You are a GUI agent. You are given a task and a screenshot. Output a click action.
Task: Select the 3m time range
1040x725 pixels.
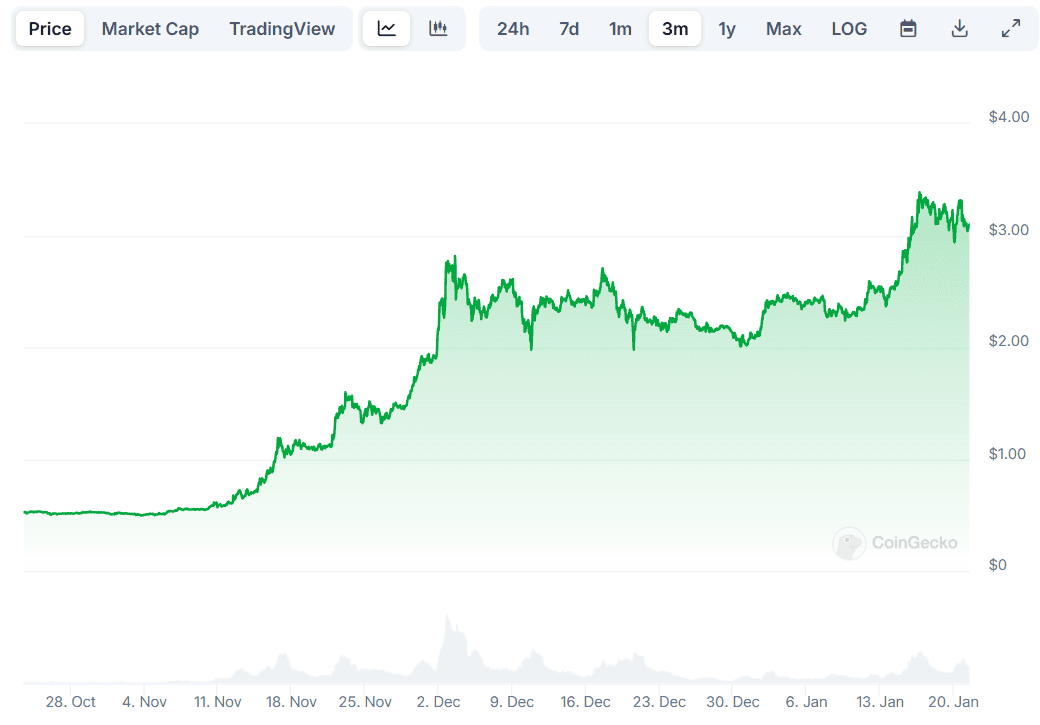coord(675,29)
